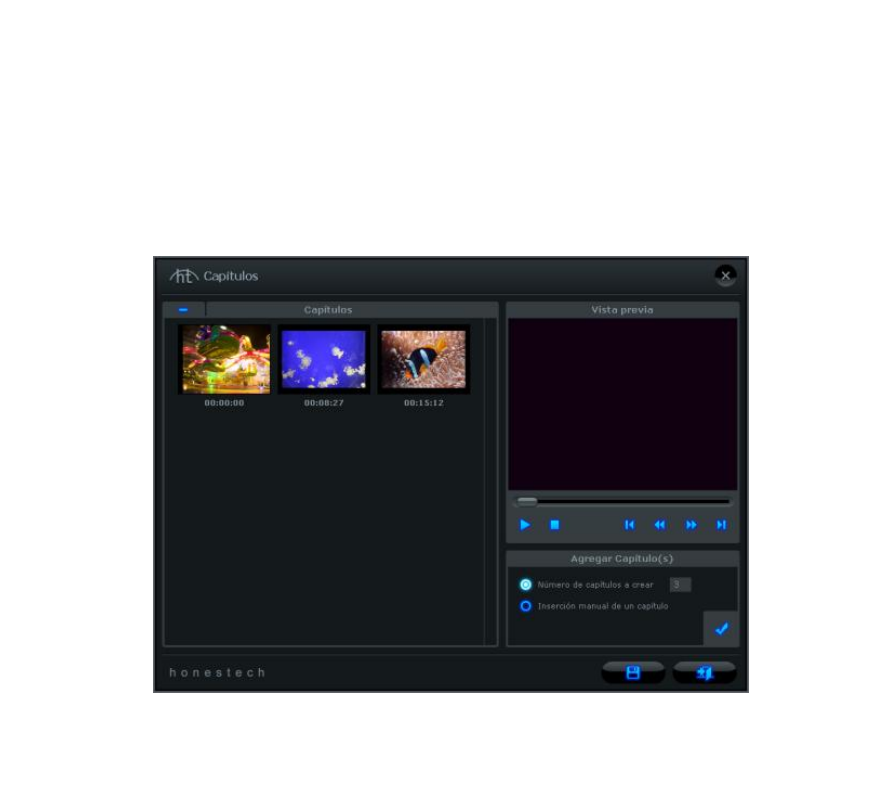Confirm adding chapters with checkmark button
Viewport: 893px width, 808px height.
[721, 629]
